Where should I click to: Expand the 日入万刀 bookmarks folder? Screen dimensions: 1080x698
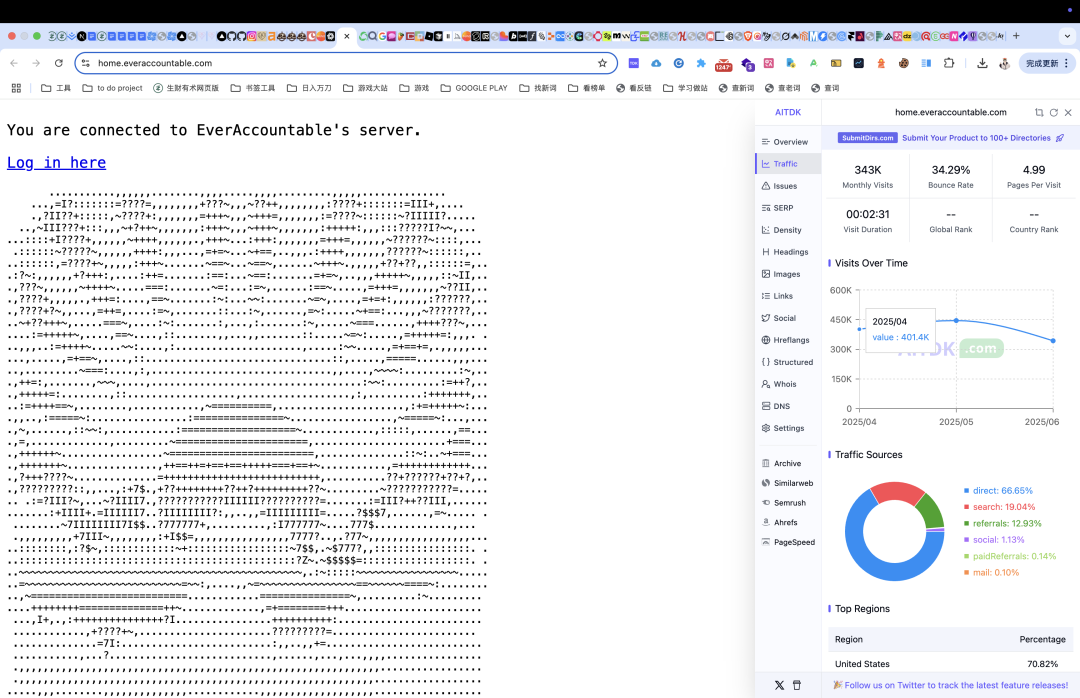[309, 88]
